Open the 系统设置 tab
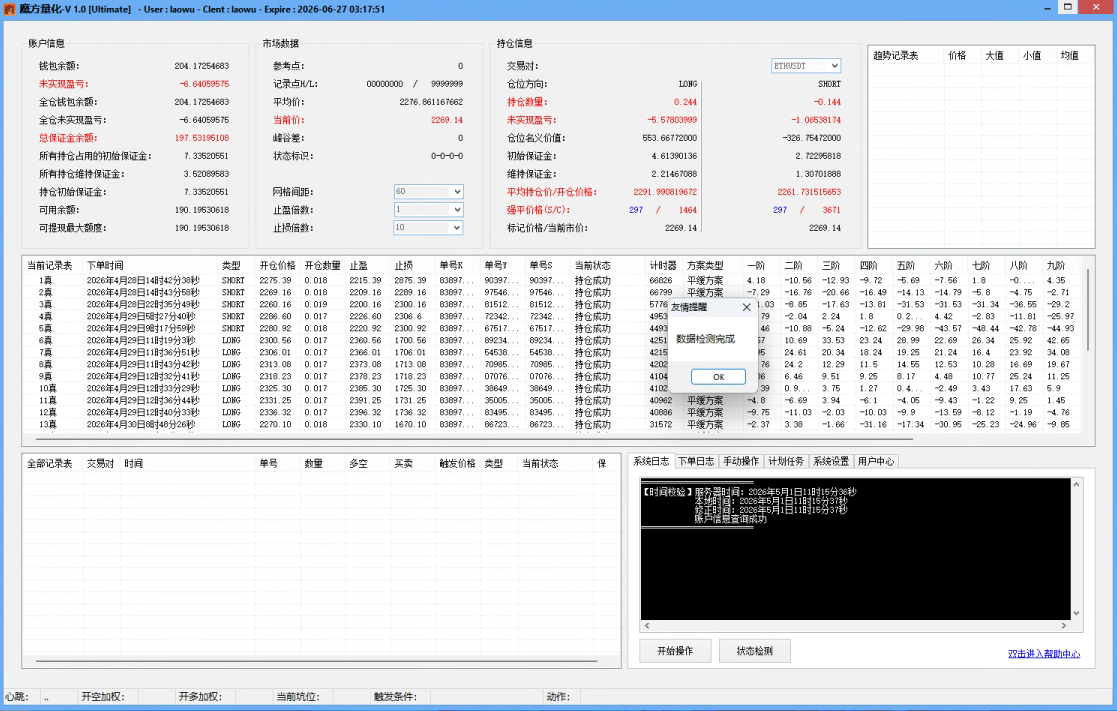This screenshot has width=1117, height=711. 831,461
